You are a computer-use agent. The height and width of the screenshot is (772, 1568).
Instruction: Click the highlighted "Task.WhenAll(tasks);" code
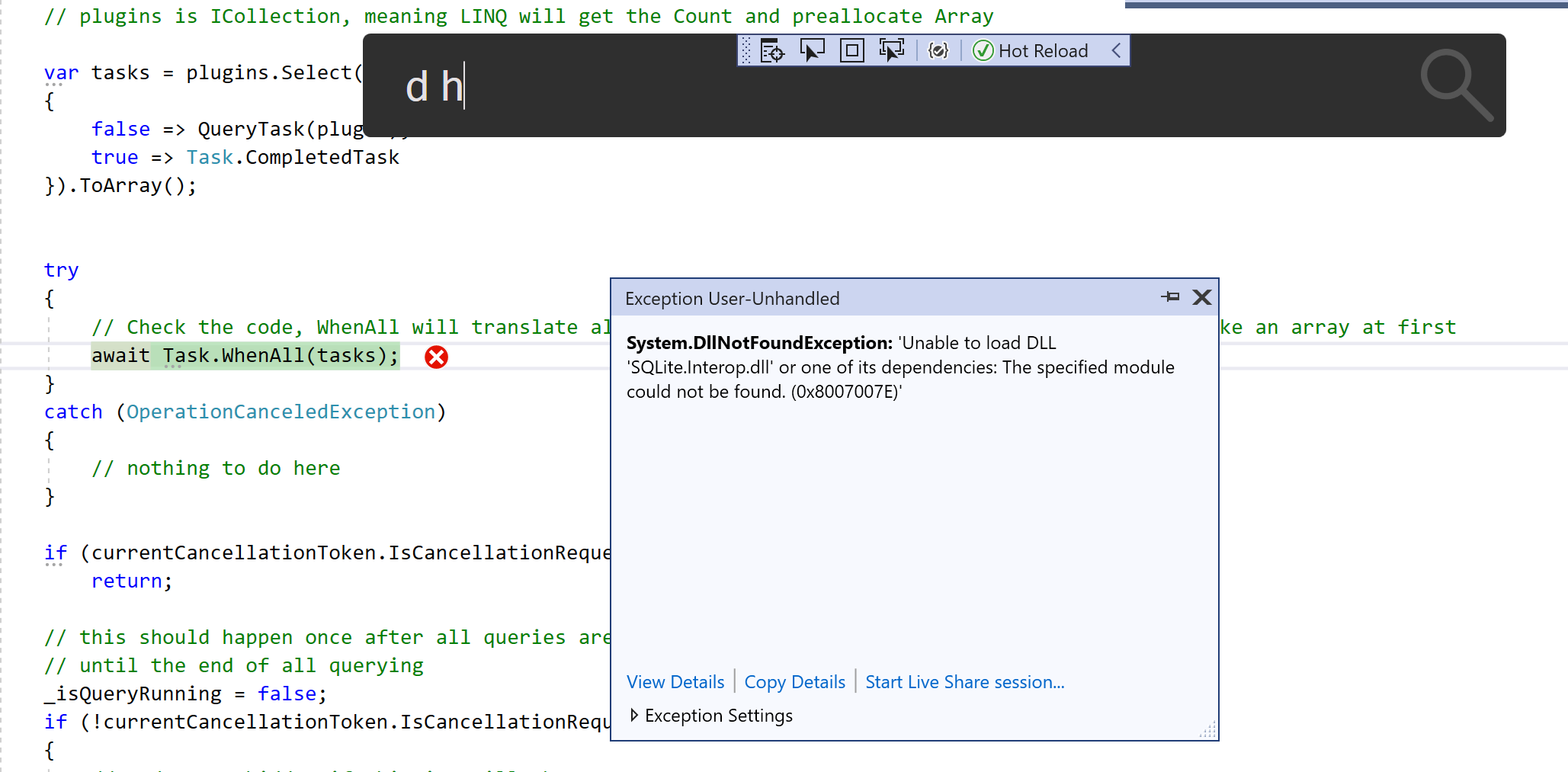(281, 356)
